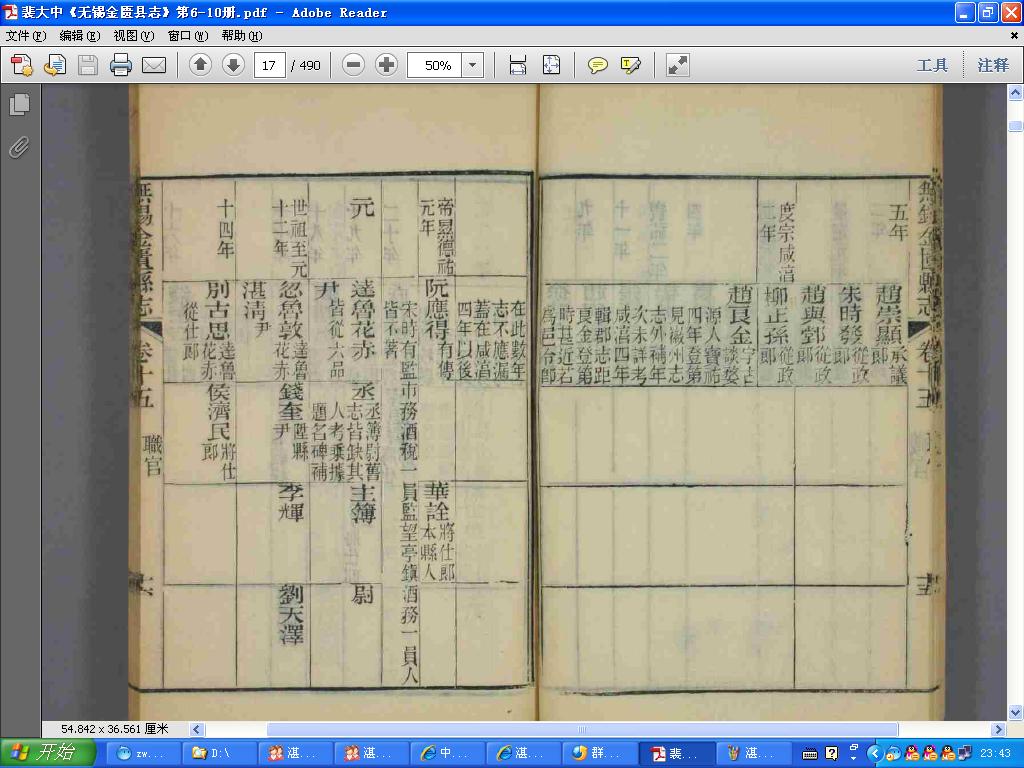
Task: Open attachments panel paperclip icon
Action: [x=20, y=148]
